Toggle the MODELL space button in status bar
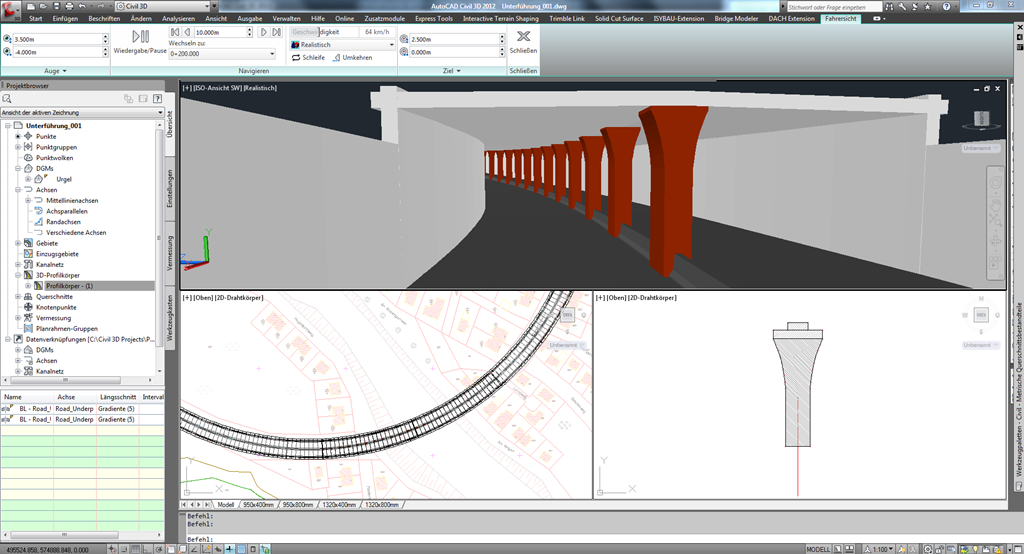1024x554 pixels. (818, 549)
